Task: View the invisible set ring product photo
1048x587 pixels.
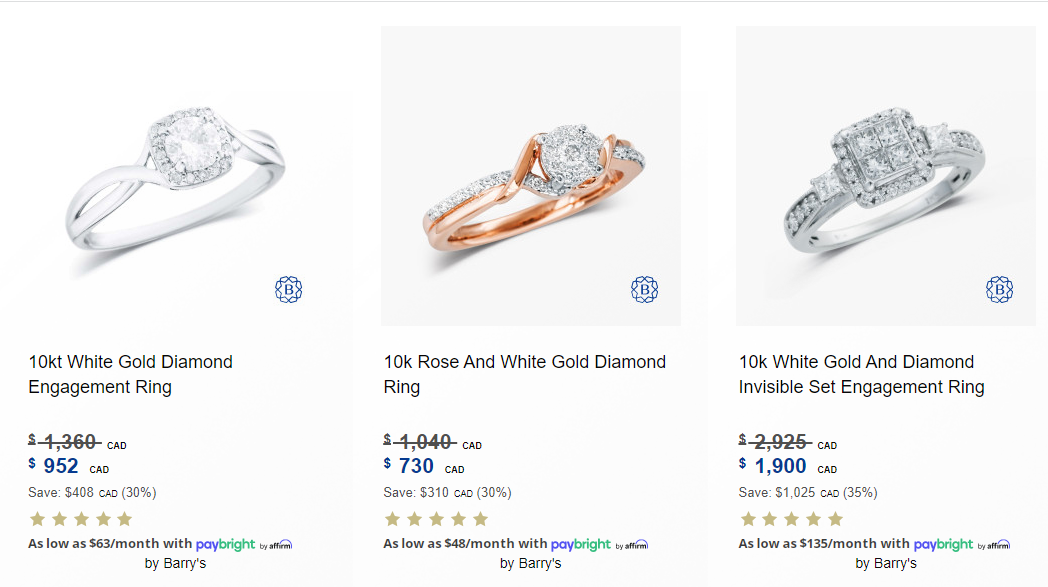Action: point(886,176)
